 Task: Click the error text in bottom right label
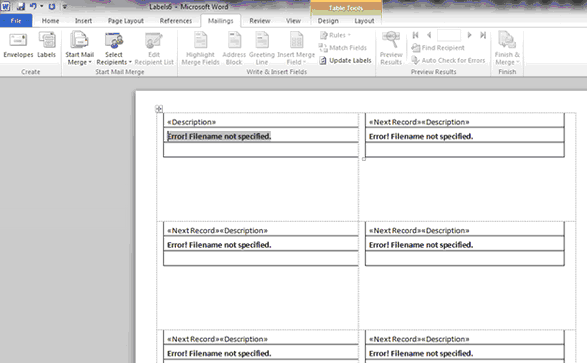click(x=421, y=353)
